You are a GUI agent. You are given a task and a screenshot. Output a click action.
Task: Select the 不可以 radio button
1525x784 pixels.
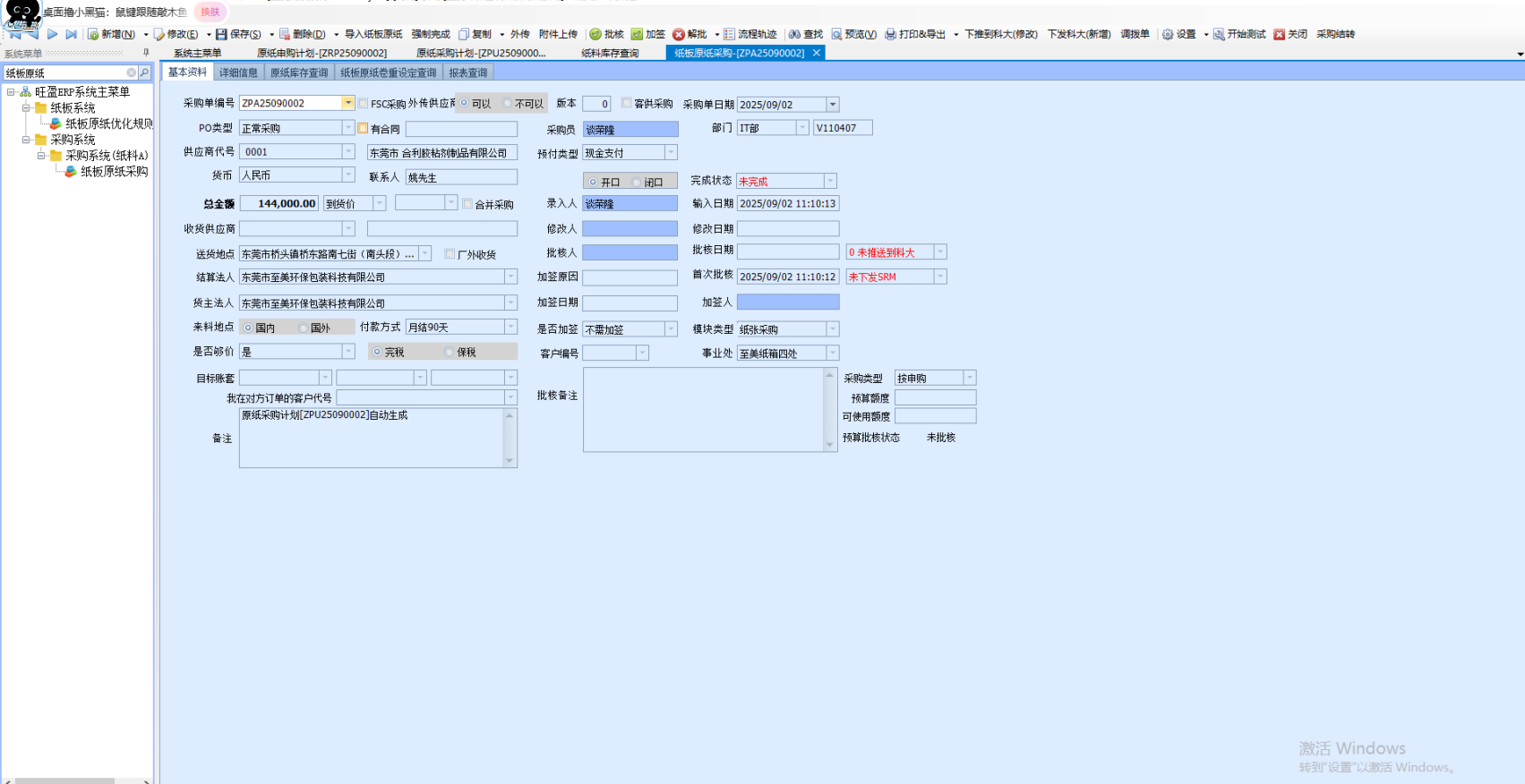click(507, 103)
